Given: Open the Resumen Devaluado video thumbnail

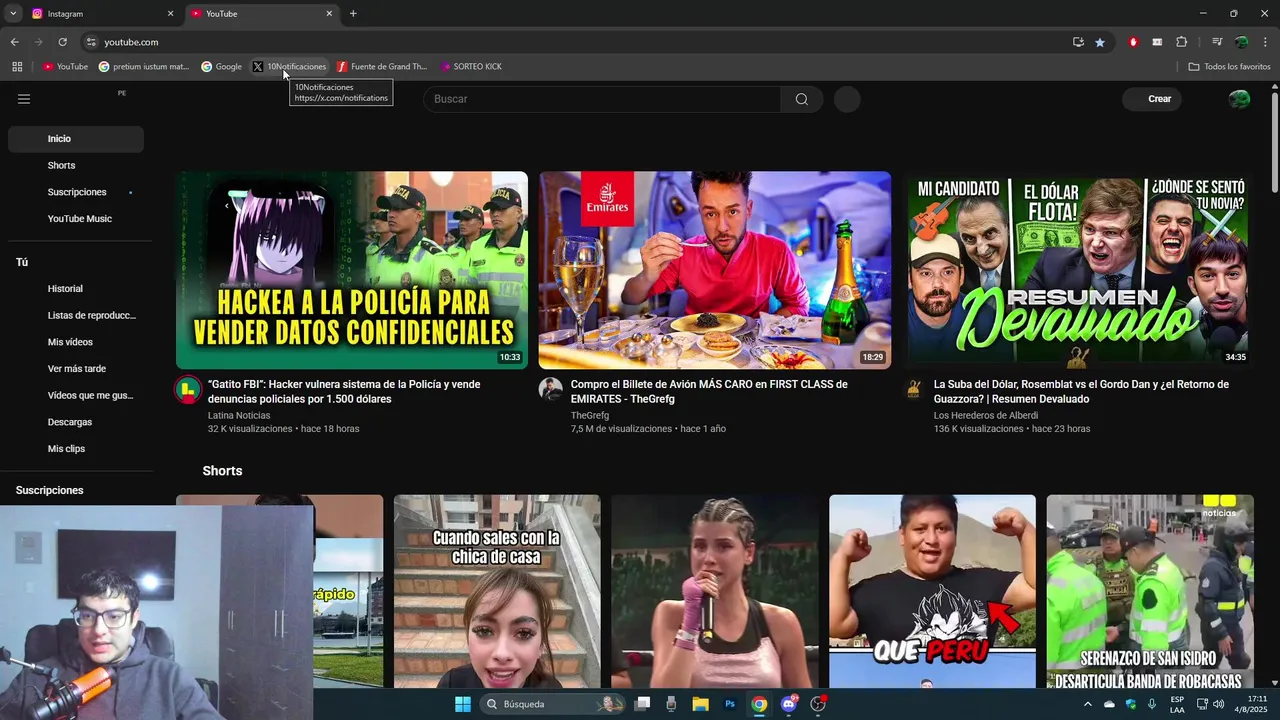Looking at the screenshot, I should click(1078, 270).
